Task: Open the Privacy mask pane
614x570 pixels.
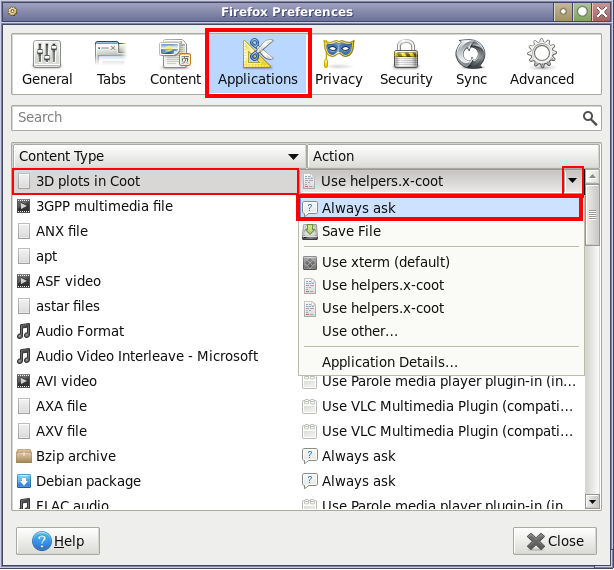Action: 338,63
